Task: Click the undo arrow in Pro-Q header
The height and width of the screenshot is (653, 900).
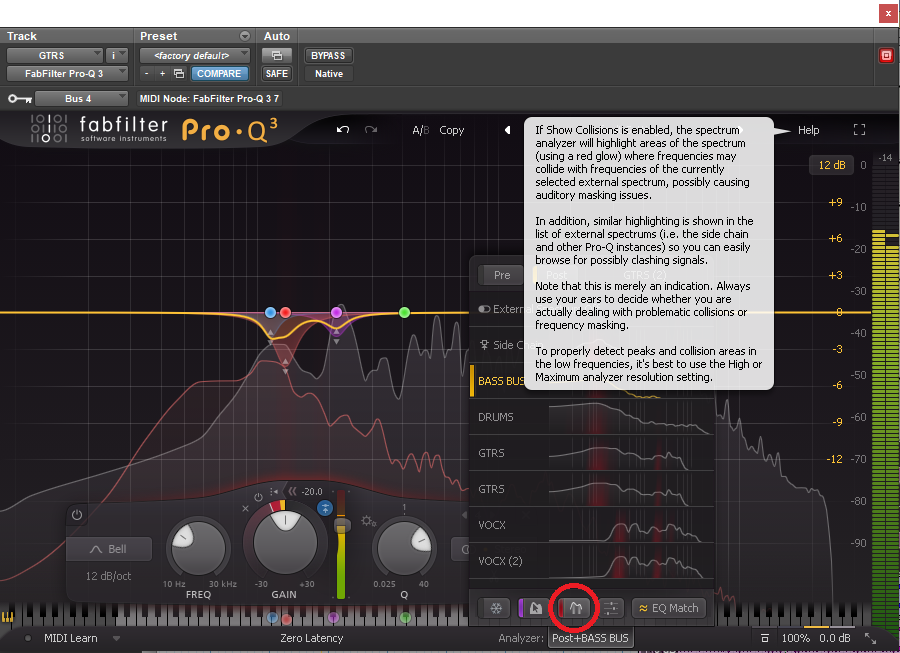Action: [x=343, y=130]
